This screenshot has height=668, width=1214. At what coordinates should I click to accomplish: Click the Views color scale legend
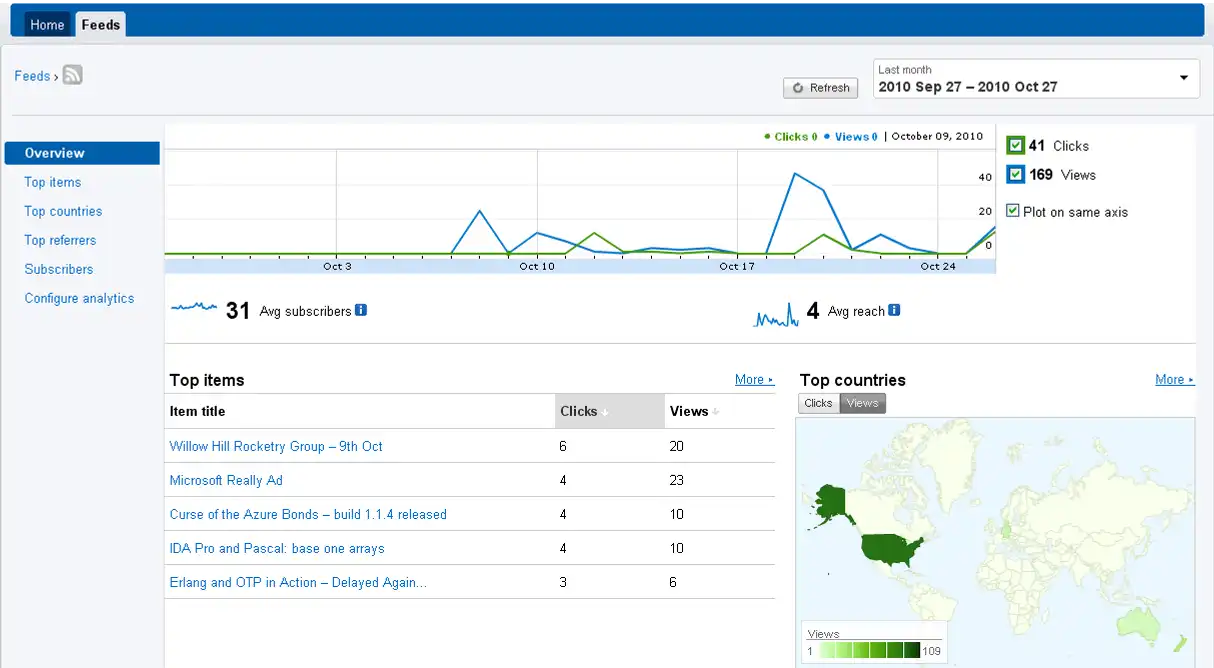tap(874, 644)
